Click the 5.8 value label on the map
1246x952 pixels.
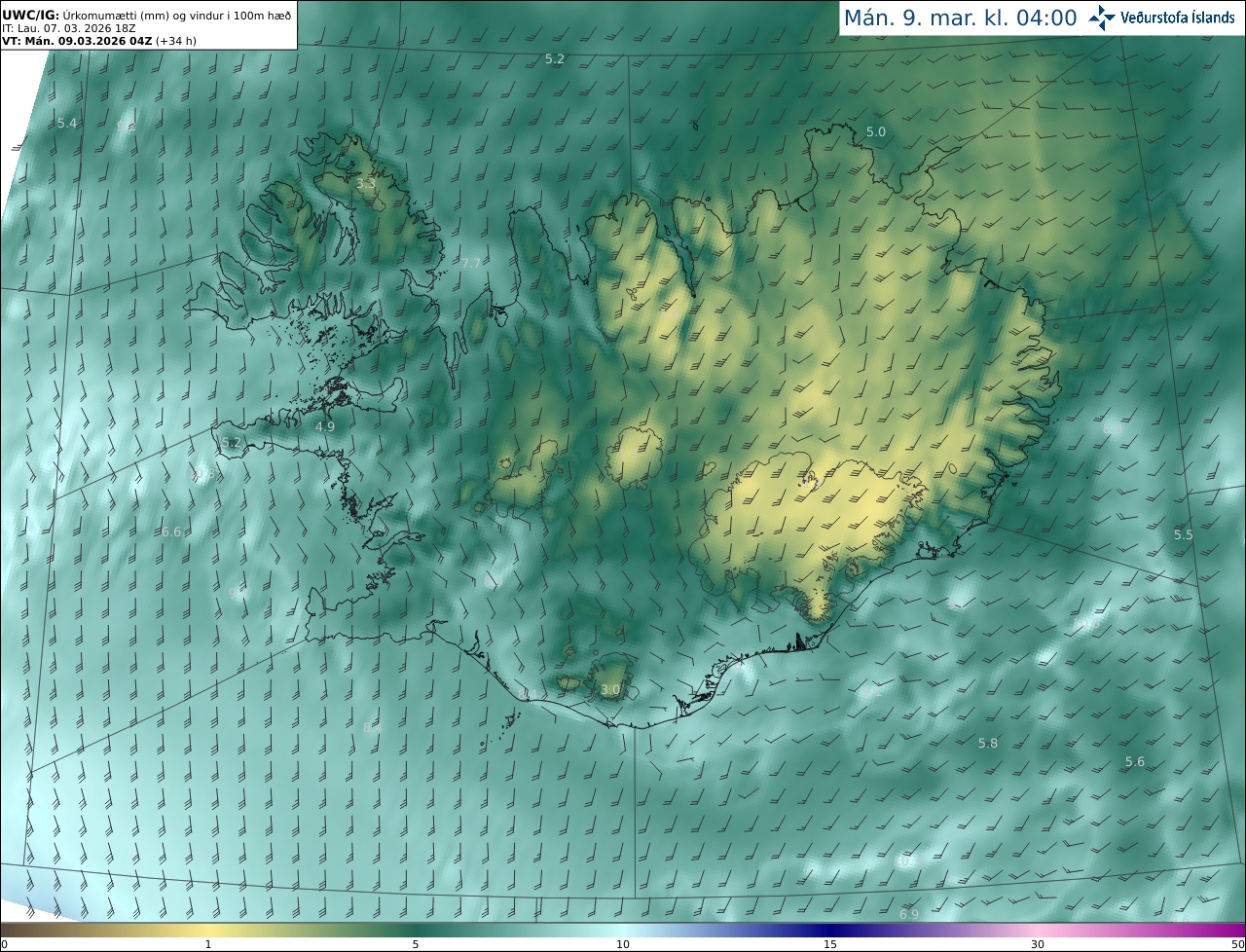point(988,743)
